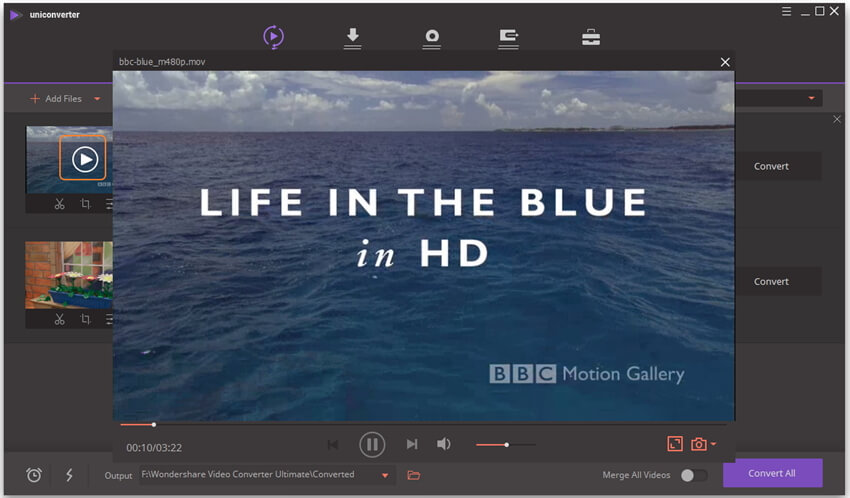Expand snapshot options dropdown arrow
The image size is (850, 498).
click(713, 444)
